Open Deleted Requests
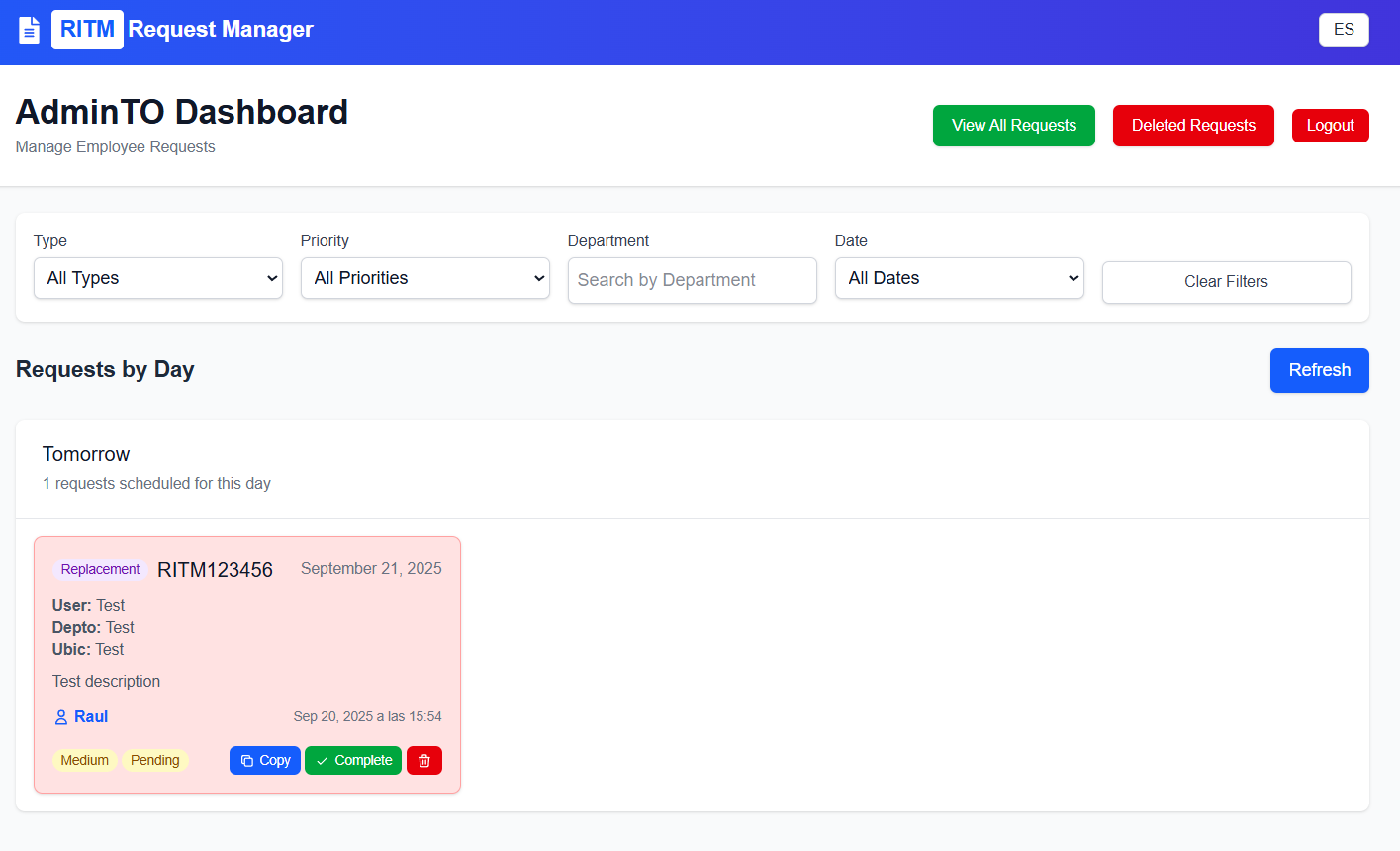 (1193, 126)
